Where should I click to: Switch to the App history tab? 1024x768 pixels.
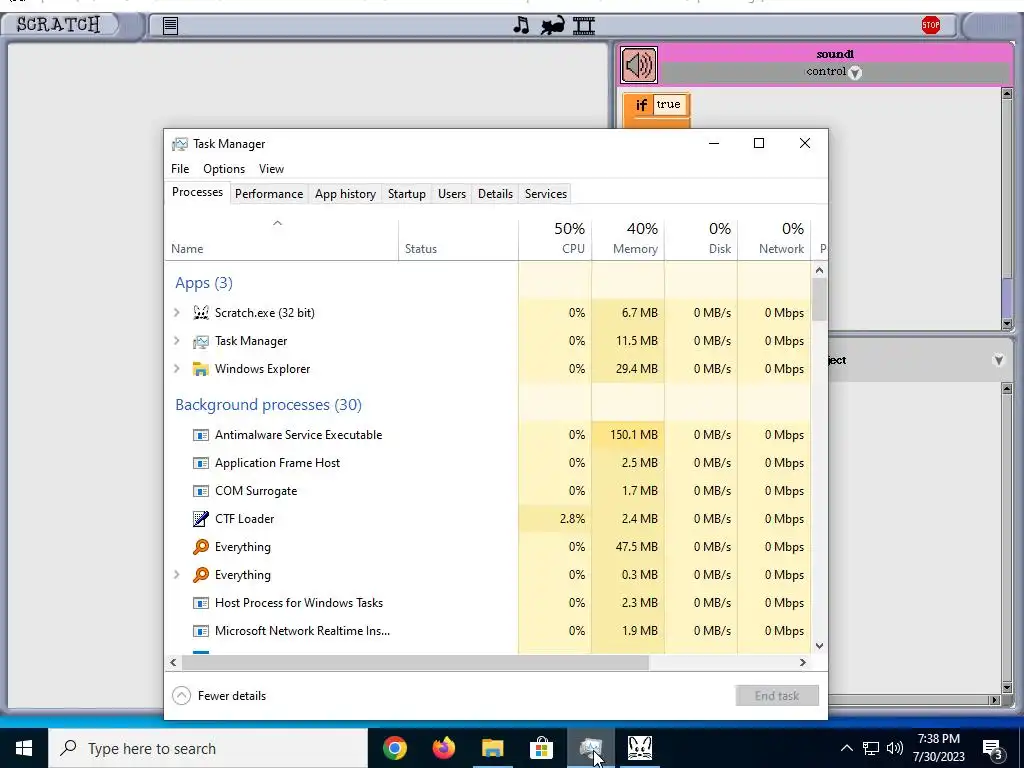coord(345,193)
